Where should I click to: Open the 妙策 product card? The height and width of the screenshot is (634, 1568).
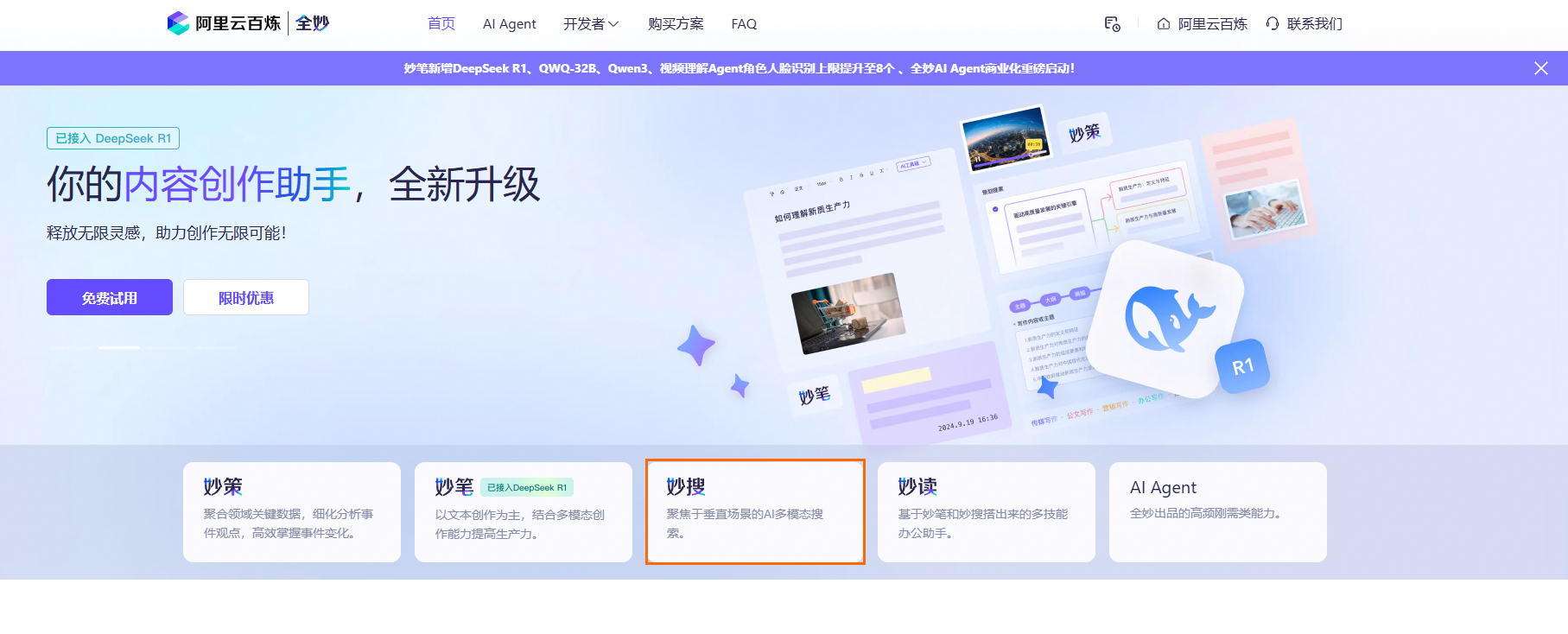(x=292, y=512)
